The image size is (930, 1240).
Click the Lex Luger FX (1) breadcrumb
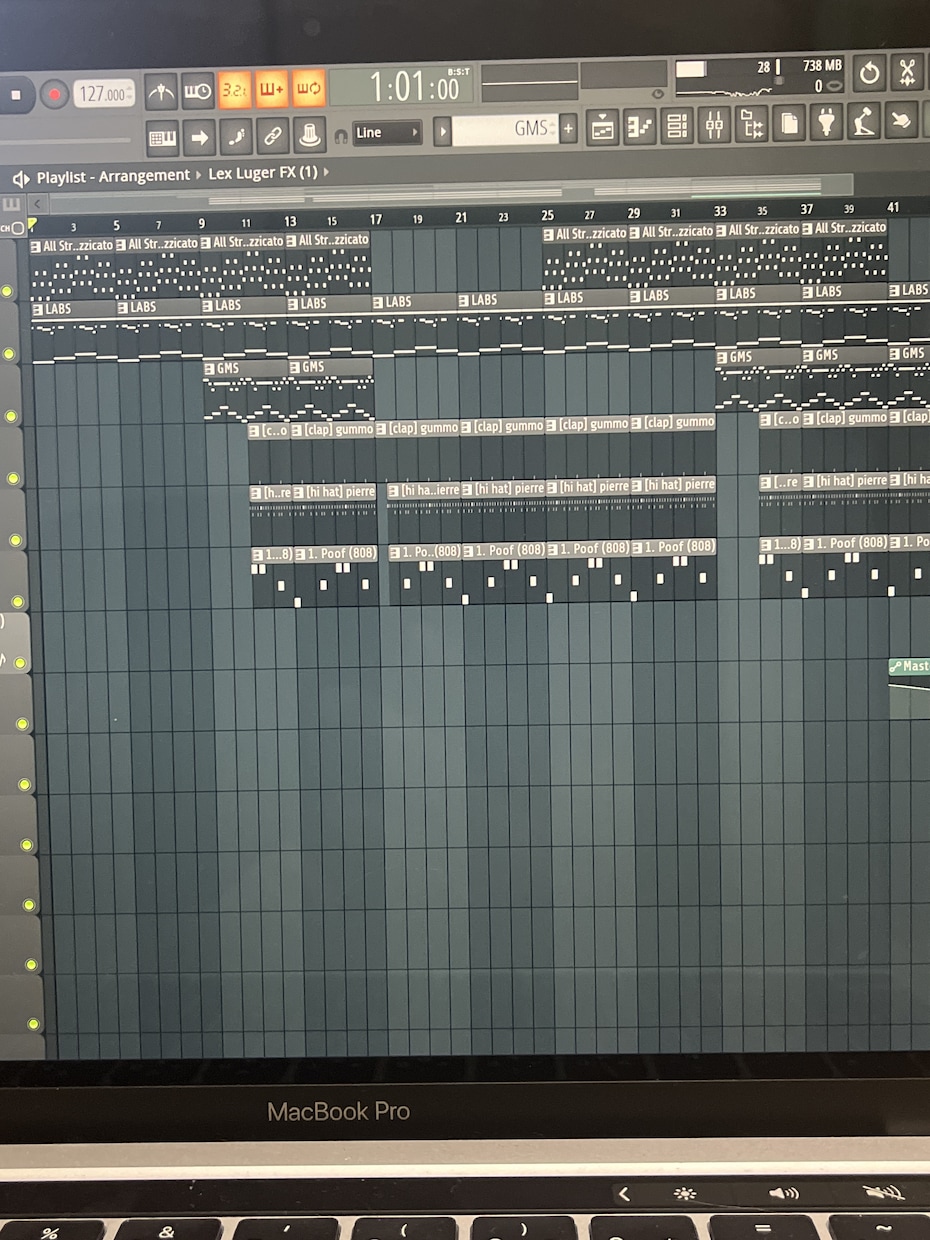point(262,173)
